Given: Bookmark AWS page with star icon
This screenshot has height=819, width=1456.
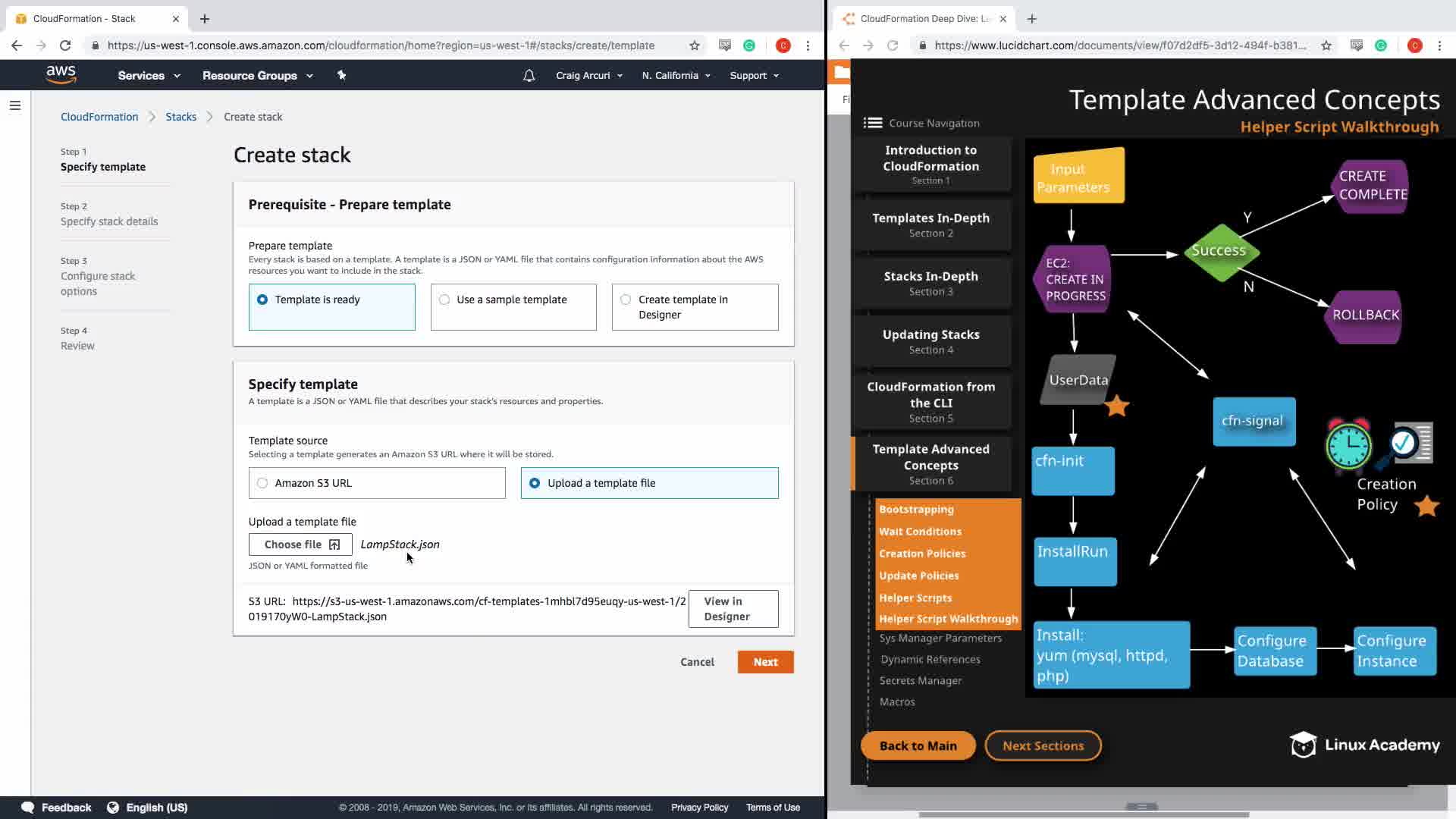Looking at the screenshot, I should [x=694, y=45].
